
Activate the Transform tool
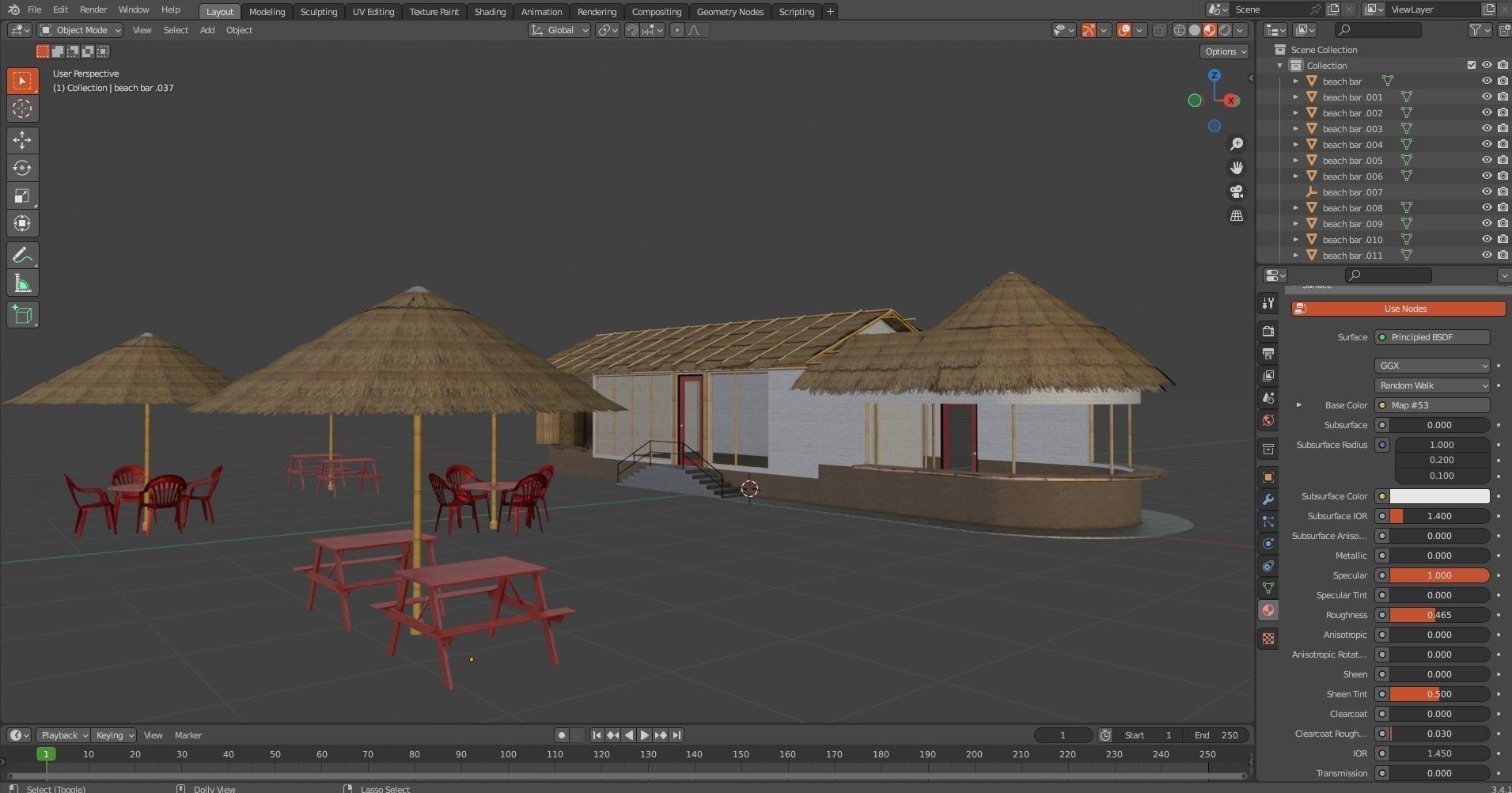tap(22, 223)
